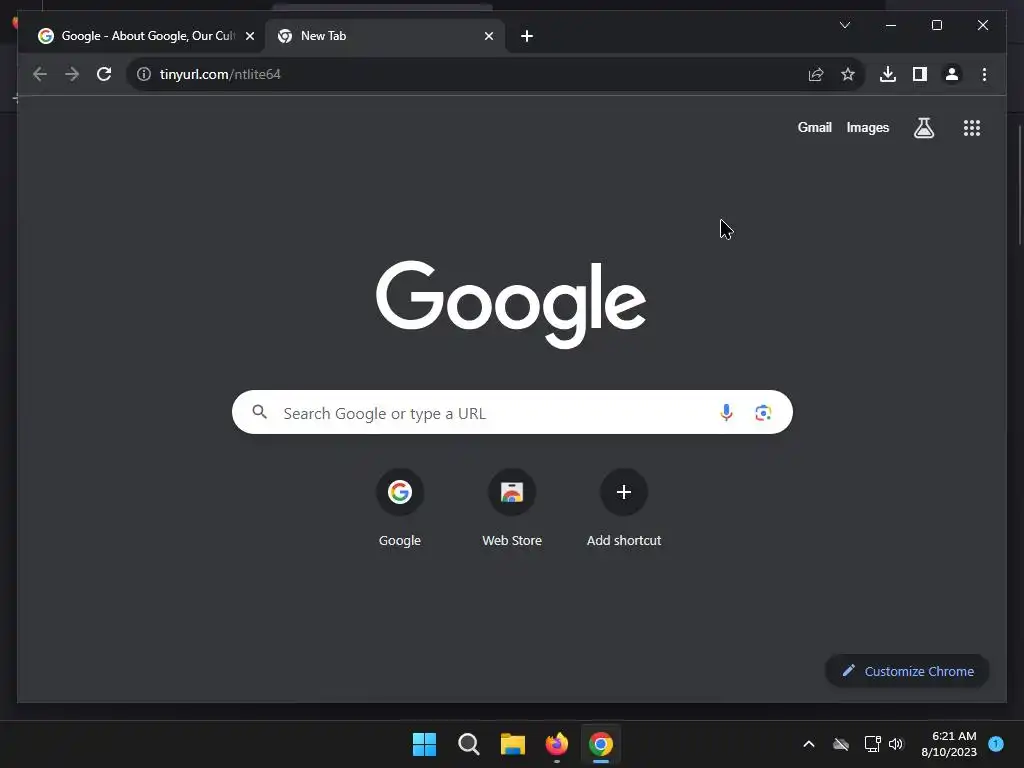The image size is (1024, 768).
Task: Open a new tab with plus button
Action: point(527,36)
